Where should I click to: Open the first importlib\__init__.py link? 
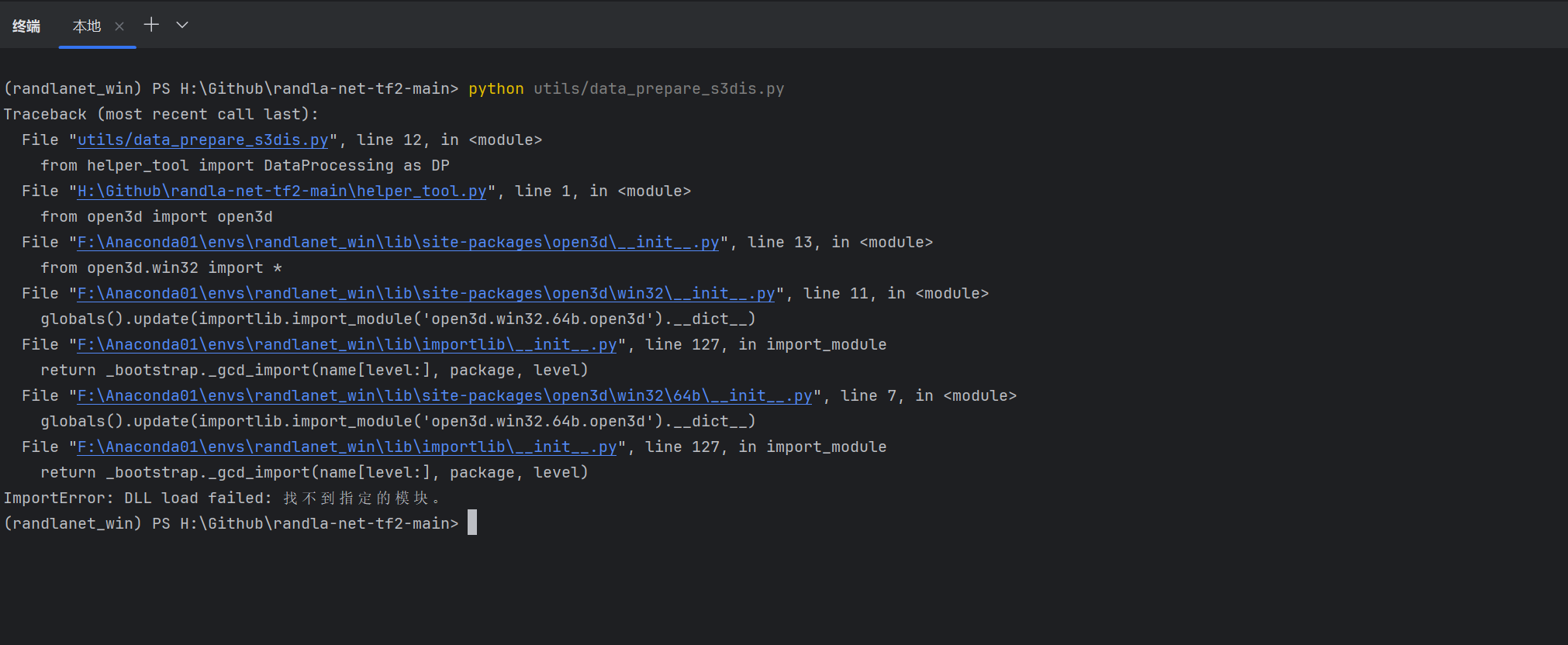(x=347, y=345)
